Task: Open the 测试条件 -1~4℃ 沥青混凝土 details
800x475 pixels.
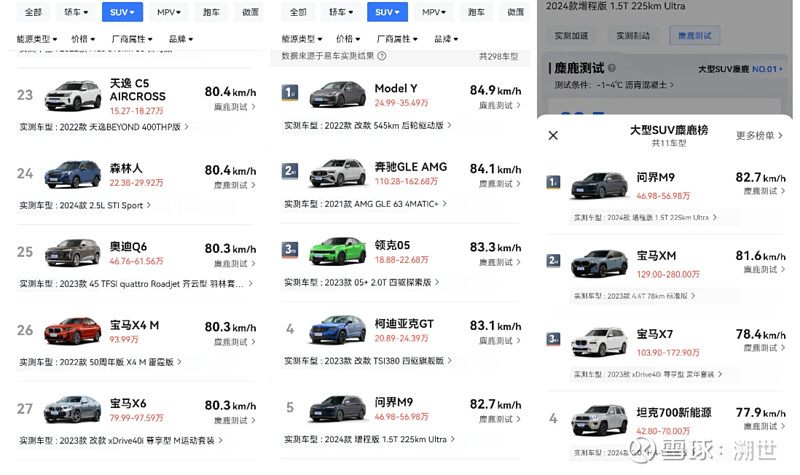Action: point(614,85)
